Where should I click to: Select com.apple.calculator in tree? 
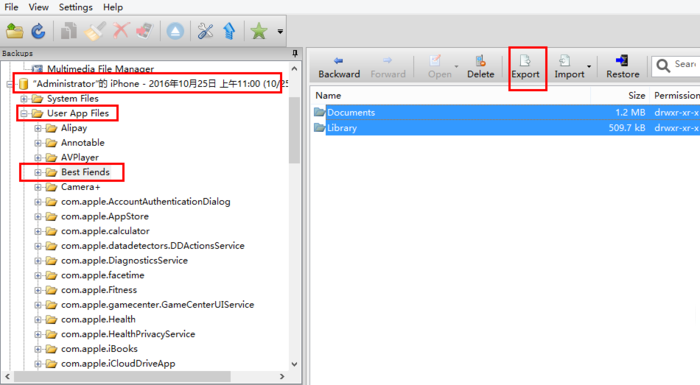(105, 231)
